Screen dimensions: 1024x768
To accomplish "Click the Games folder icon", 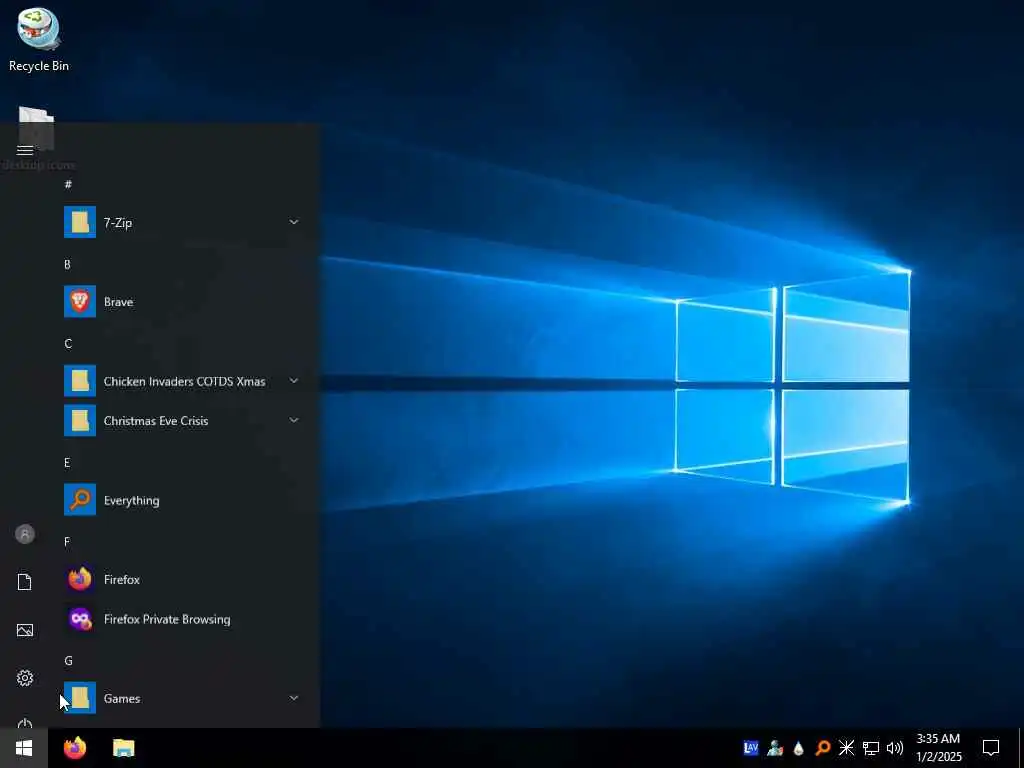I will (80, 698).
